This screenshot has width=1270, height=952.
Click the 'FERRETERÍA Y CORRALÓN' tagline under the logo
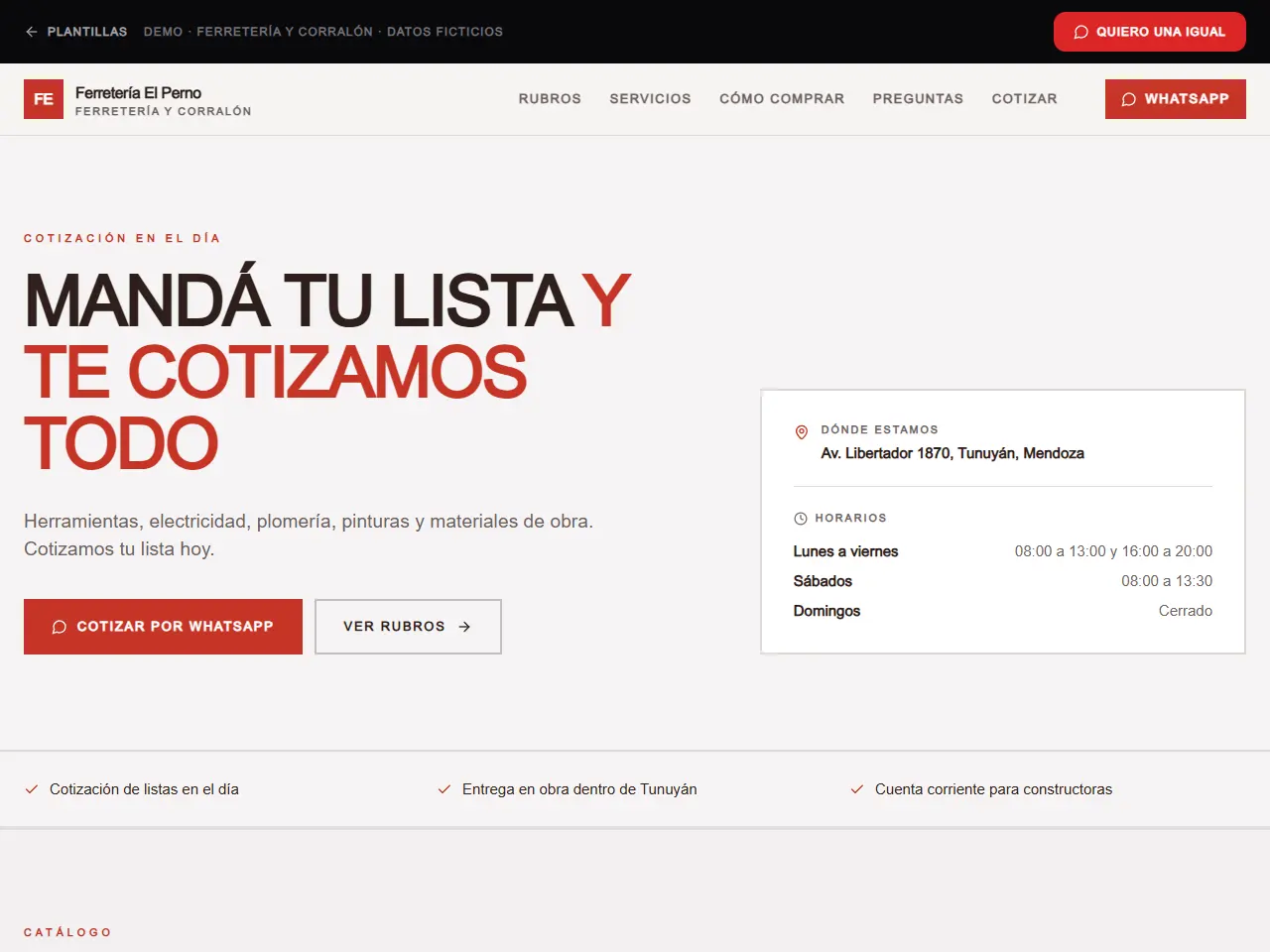164,111
